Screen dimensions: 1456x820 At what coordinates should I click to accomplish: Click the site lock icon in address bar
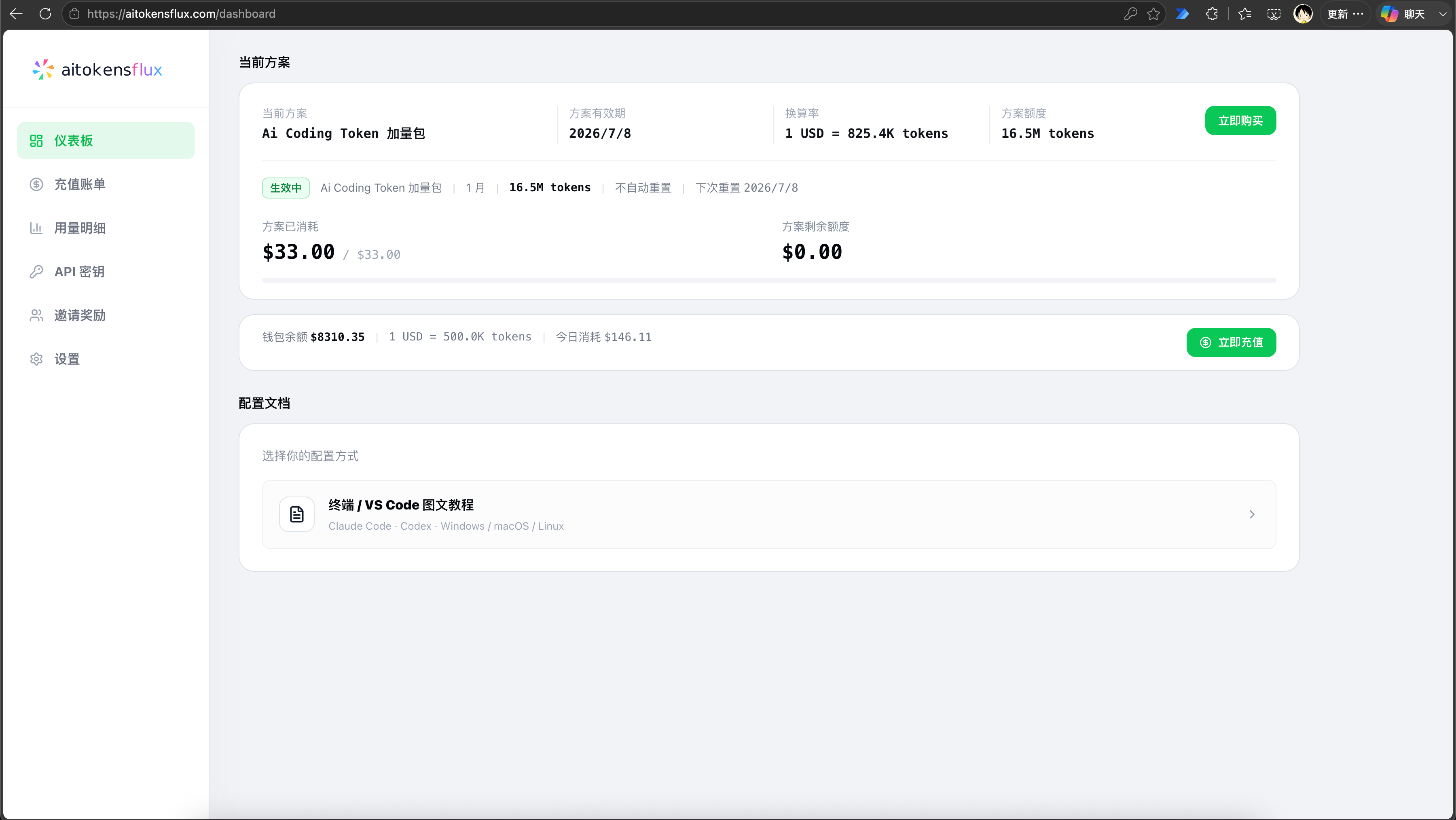[x=74, y=14]
